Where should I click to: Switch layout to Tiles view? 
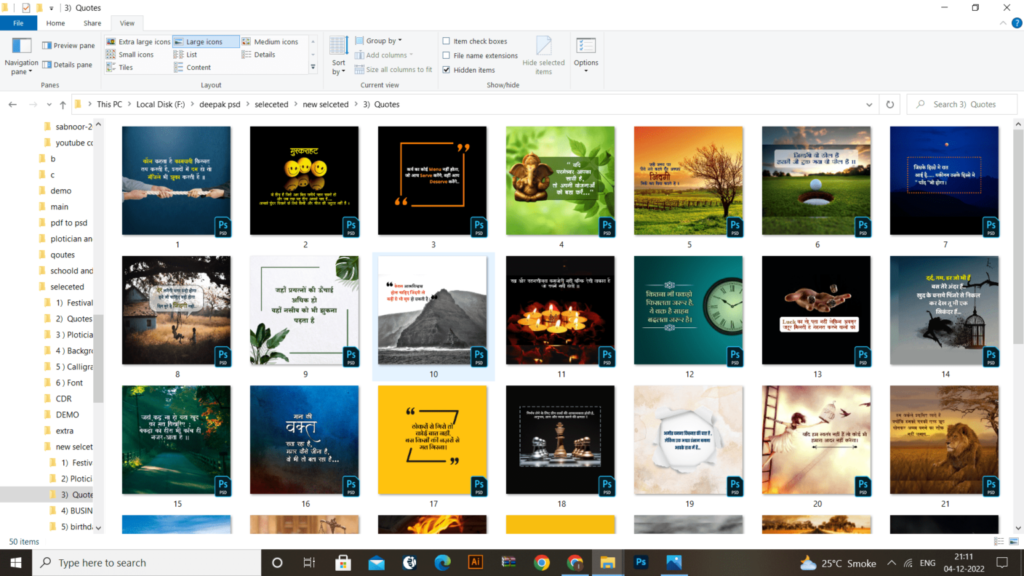click(x=120, y=67)
